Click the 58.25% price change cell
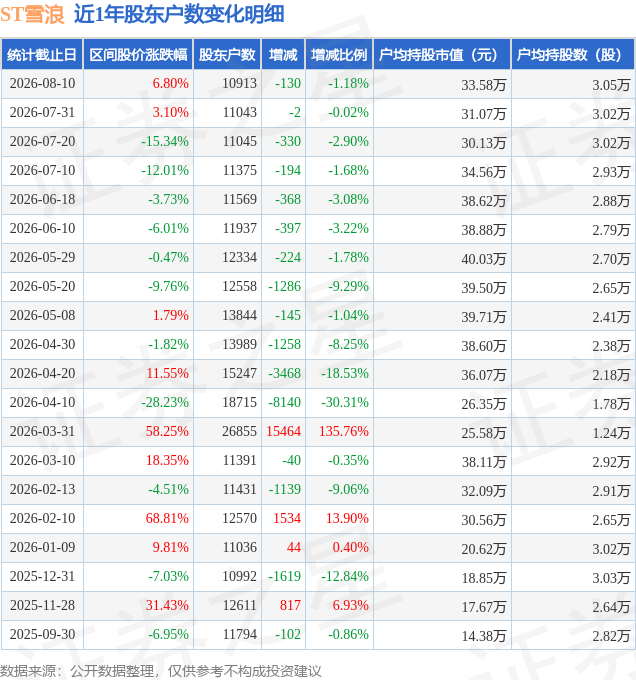 pyautogui.click(x=167, y=431)
